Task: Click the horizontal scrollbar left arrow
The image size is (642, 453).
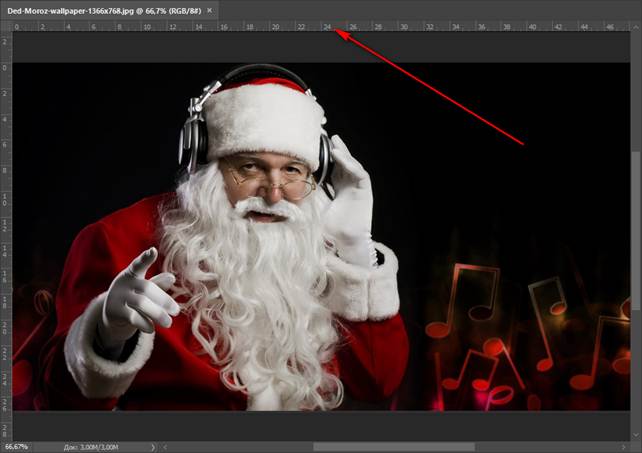Action: click(x=165, y=447)
